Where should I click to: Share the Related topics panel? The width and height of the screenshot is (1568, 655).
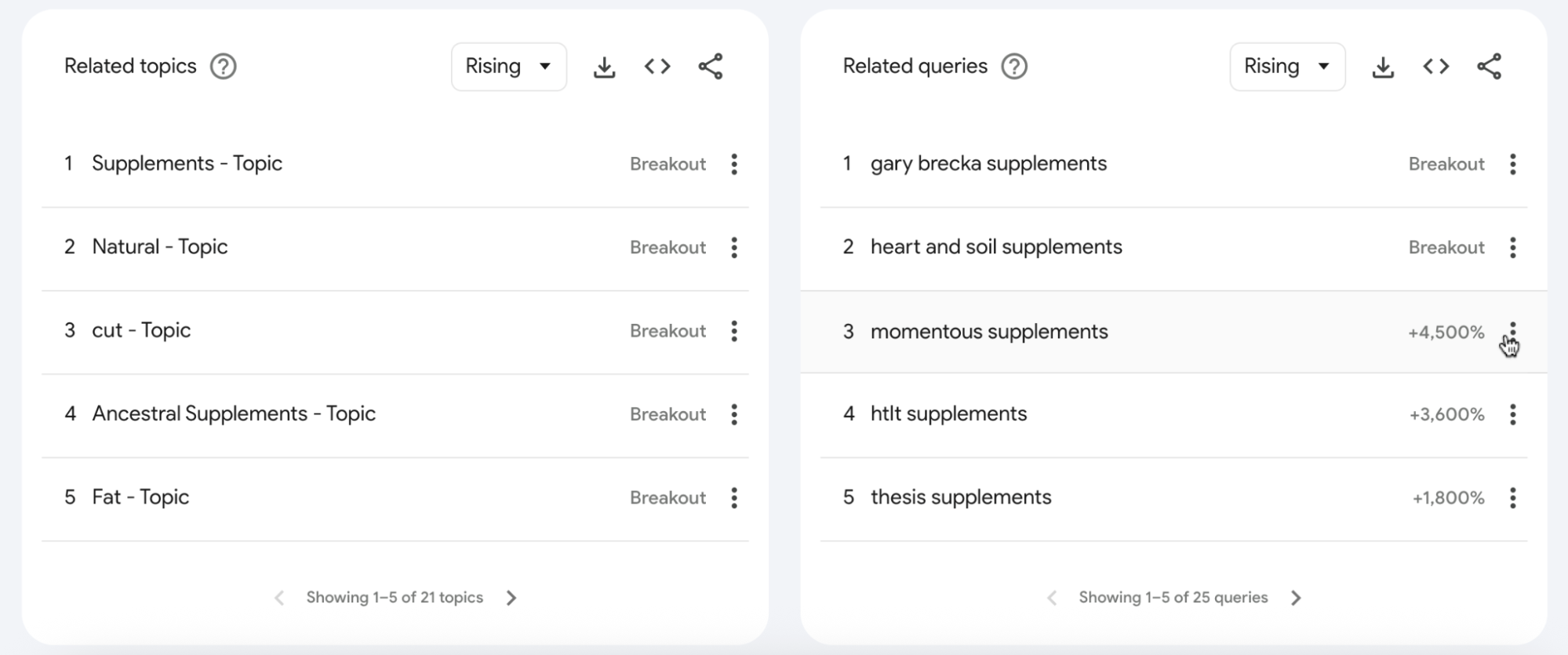711,66
